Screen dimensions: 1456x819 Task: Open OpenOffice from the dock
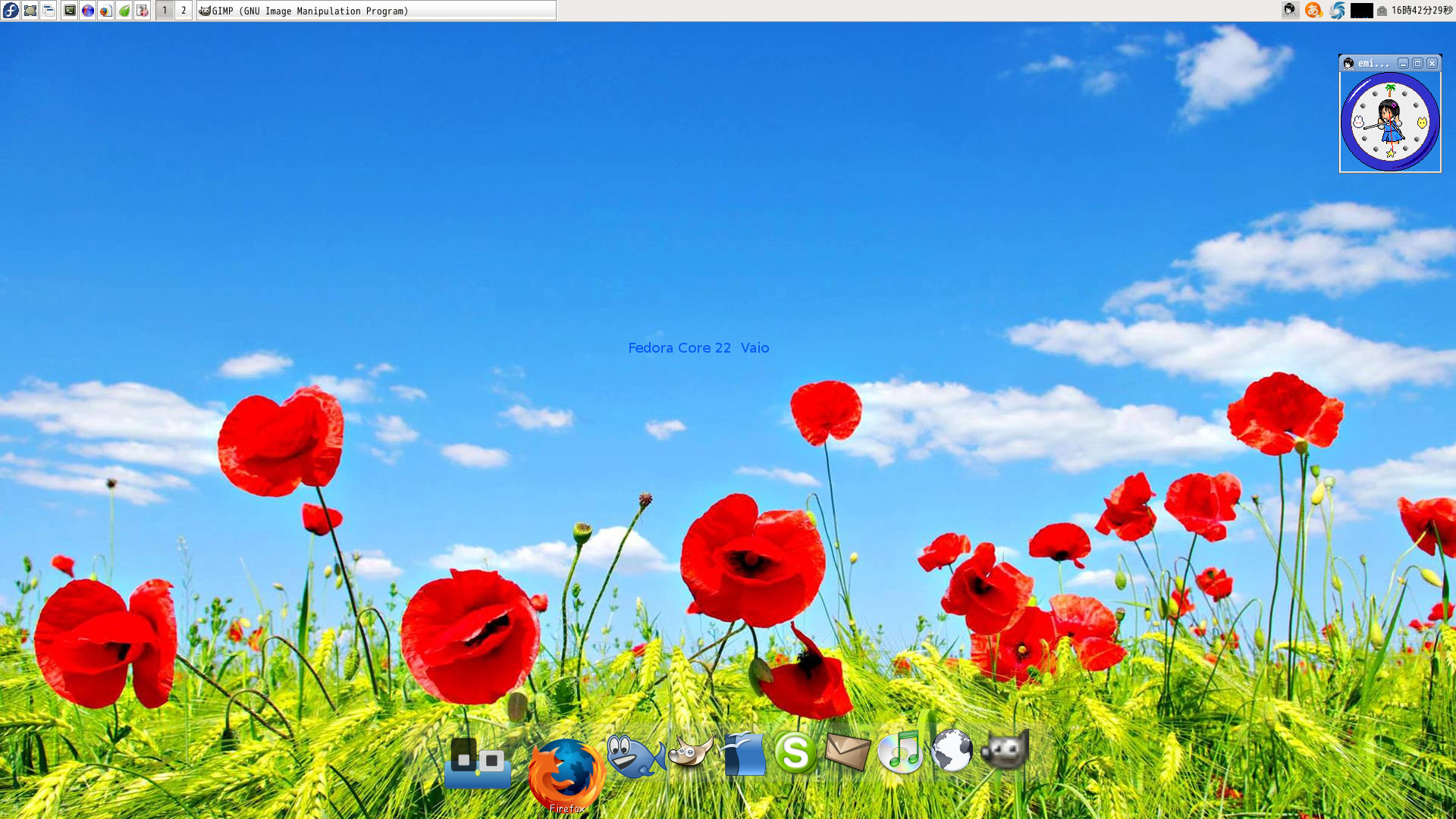pos(744,754)
